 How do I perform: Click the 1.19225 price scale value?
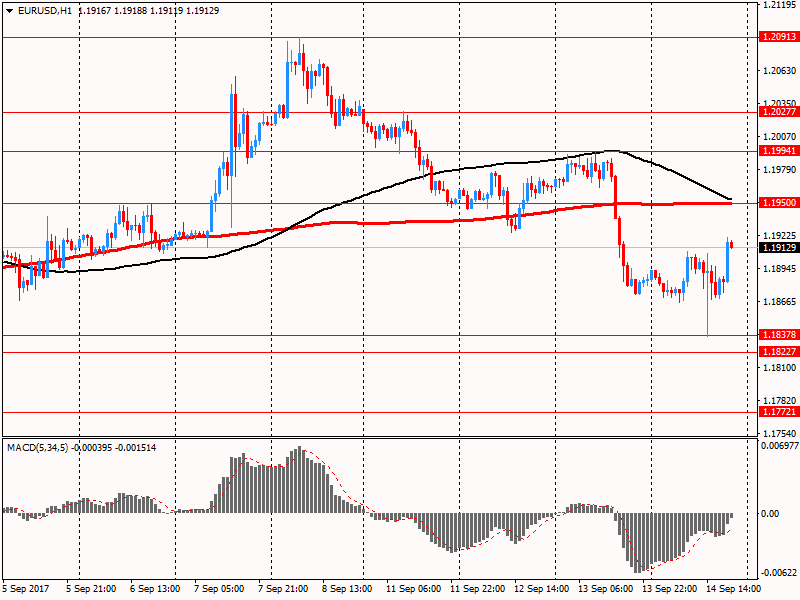(x=780, y=235)
